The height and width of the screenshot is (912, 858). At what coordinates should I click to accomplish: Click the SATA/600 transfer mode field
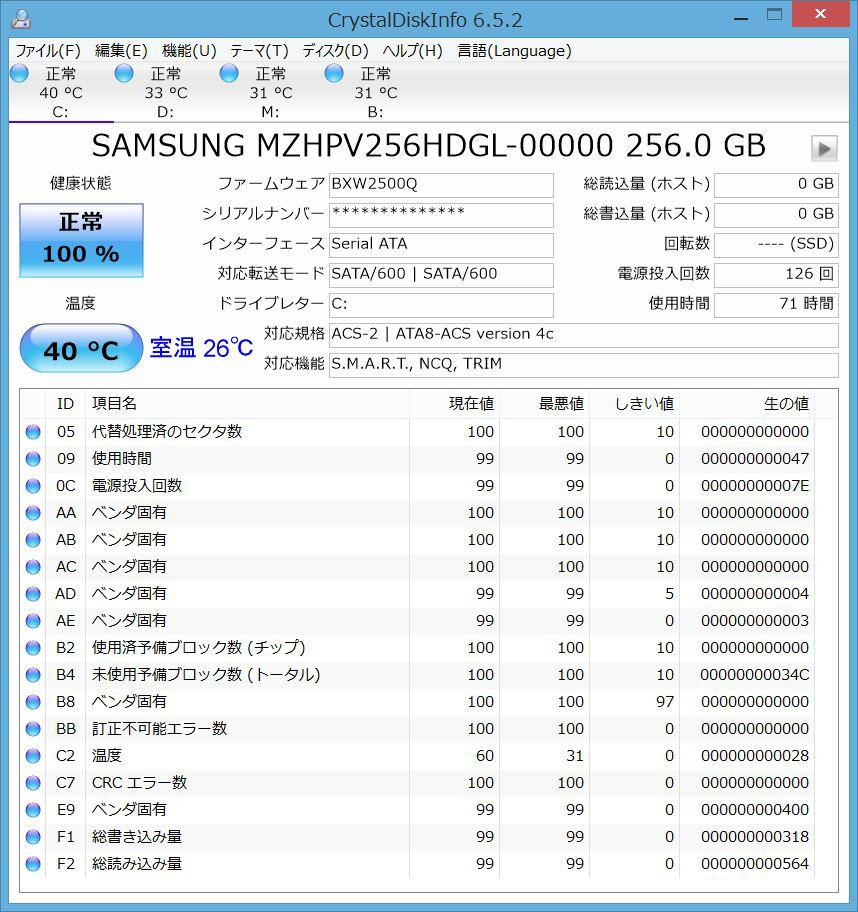[441, 275]
